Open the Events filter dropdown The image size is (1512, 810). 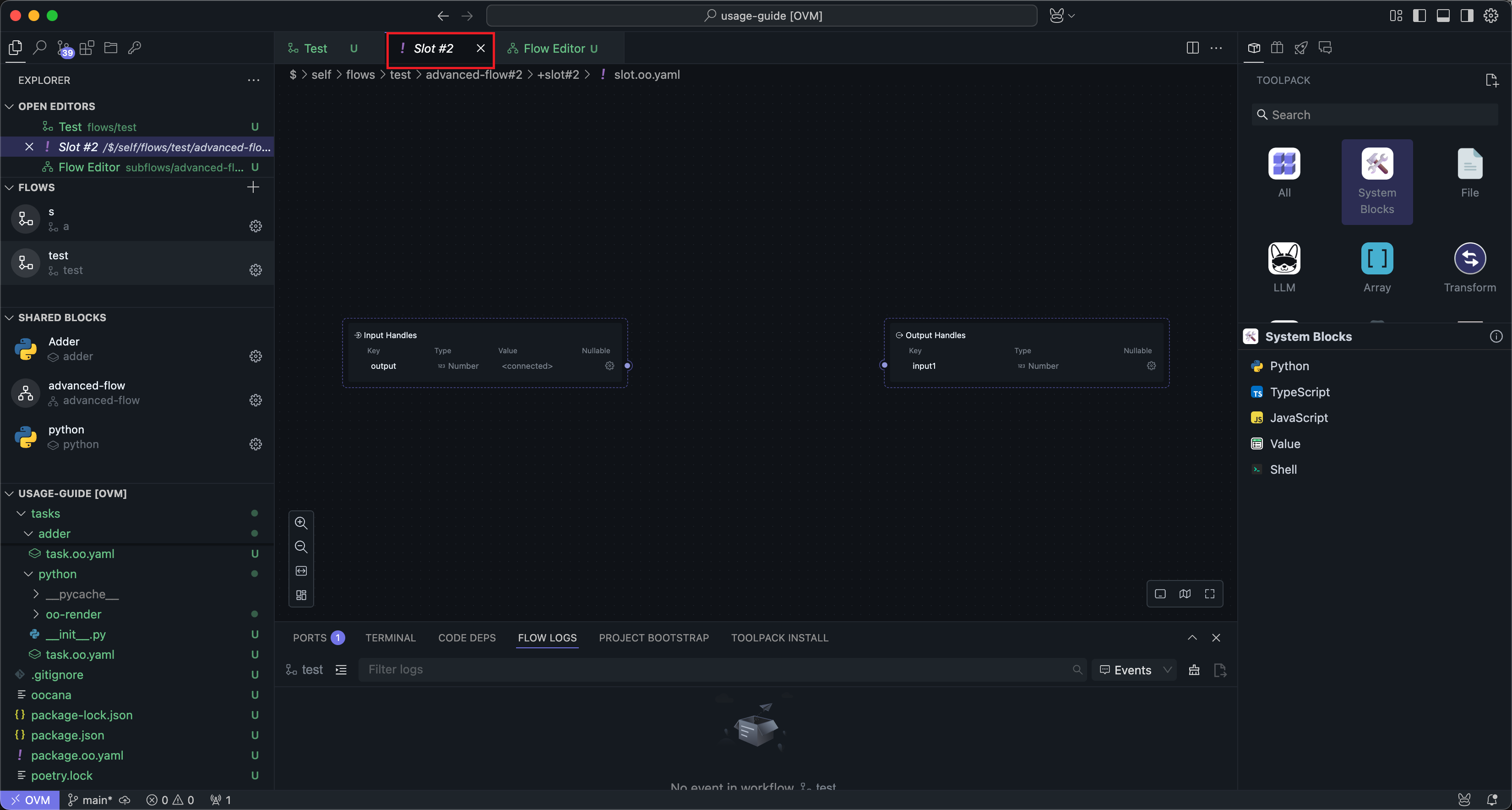1134,670
